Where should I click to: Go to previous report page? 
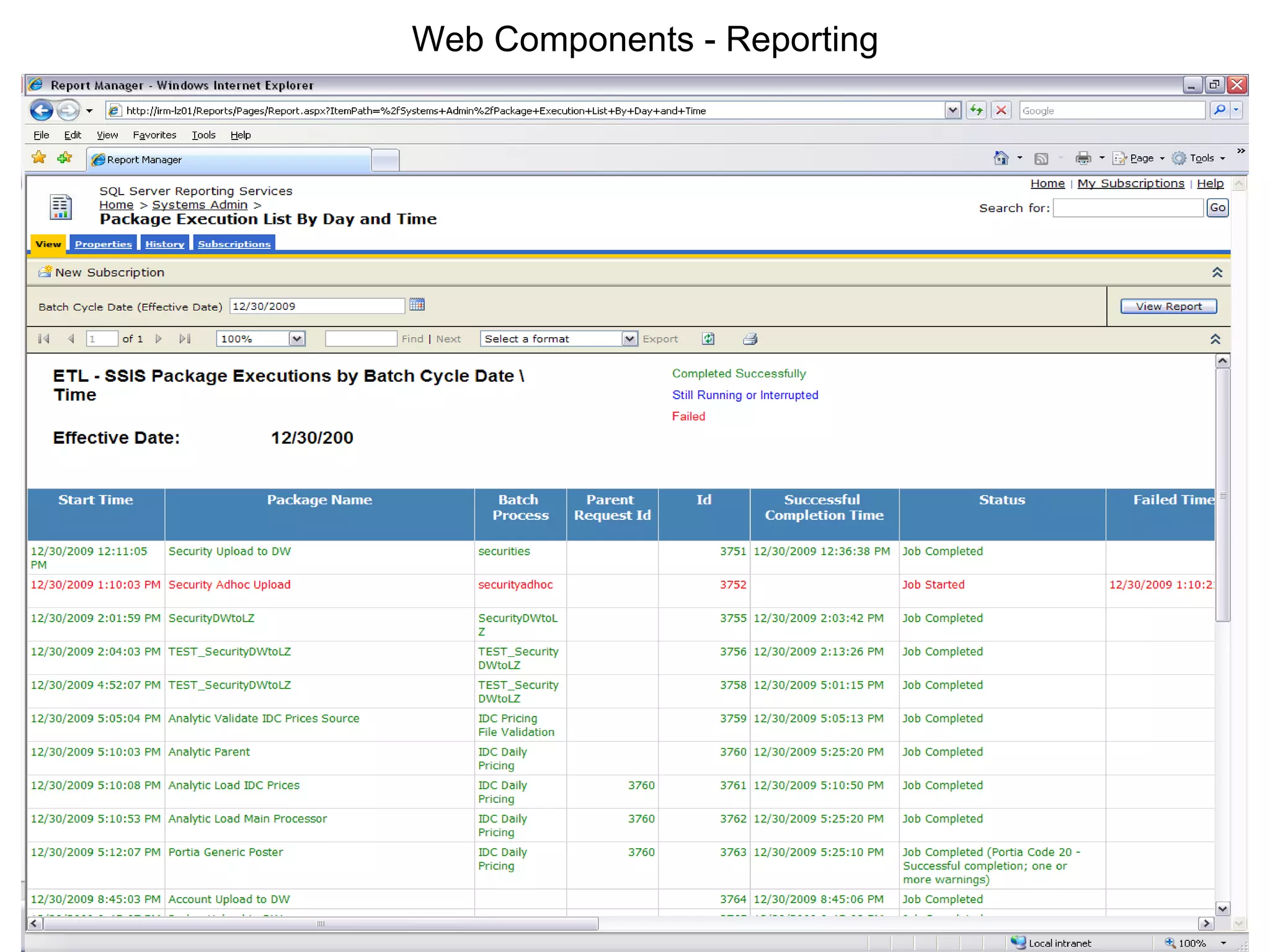[71, 338]
